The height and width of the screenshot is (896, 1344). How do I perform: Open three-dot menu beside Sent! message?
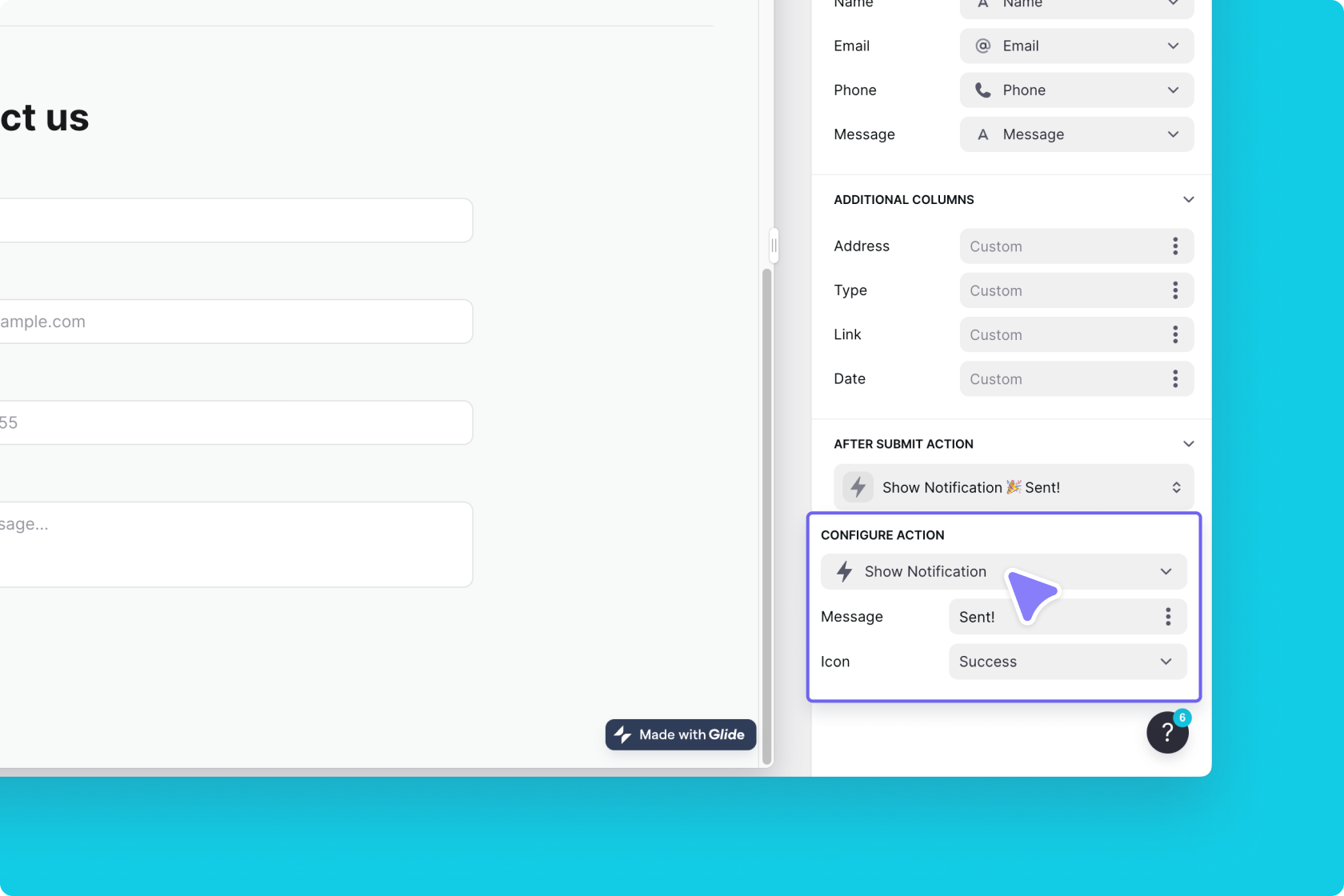(x=1167, y=617)
